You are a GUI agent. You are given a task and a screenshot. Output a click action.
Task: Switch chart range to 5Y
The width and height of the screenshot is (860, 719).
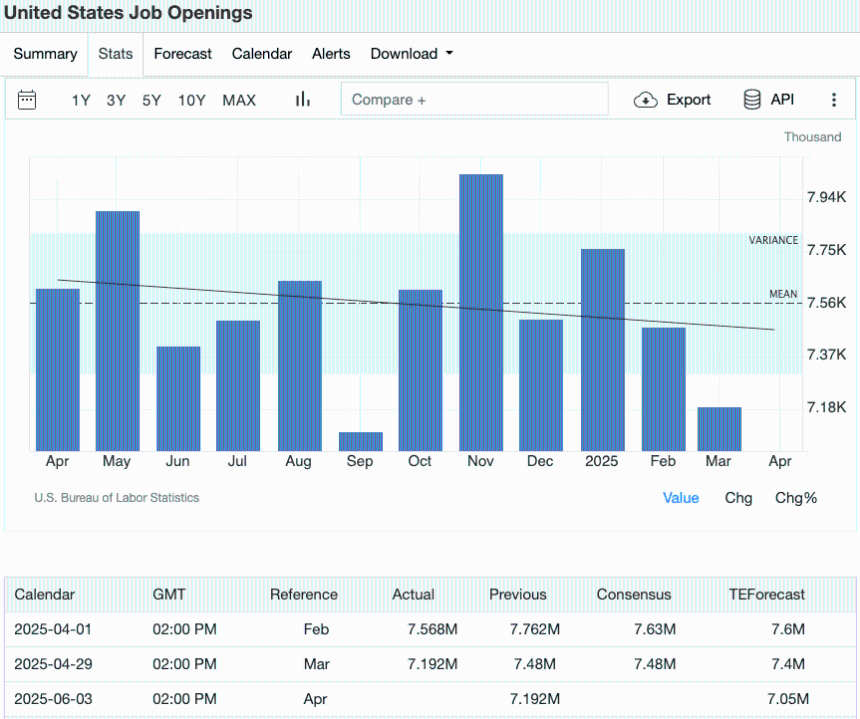click(151, 100)
